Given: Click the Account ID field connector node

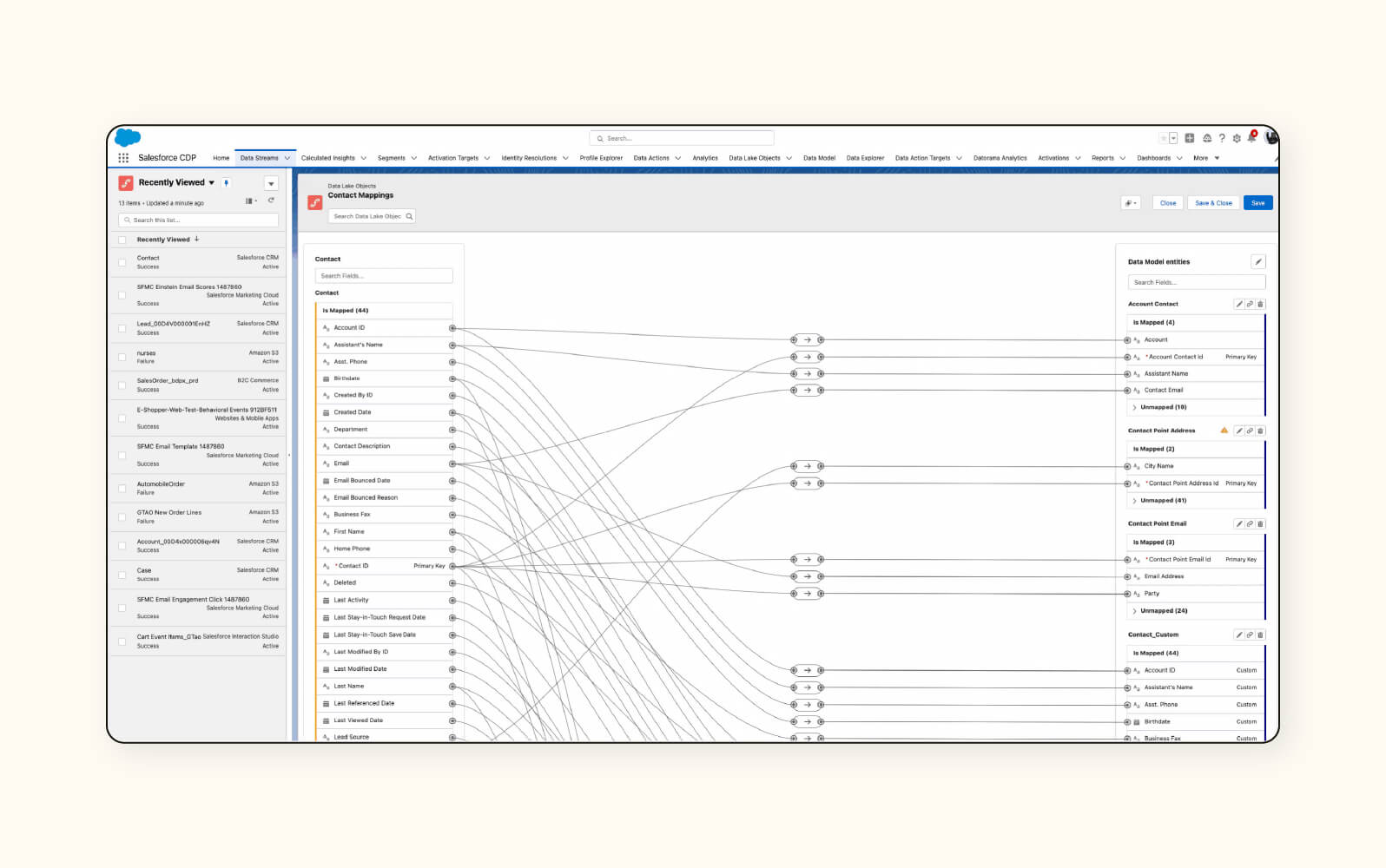Looking at the screenshot, I should (452, 328).
